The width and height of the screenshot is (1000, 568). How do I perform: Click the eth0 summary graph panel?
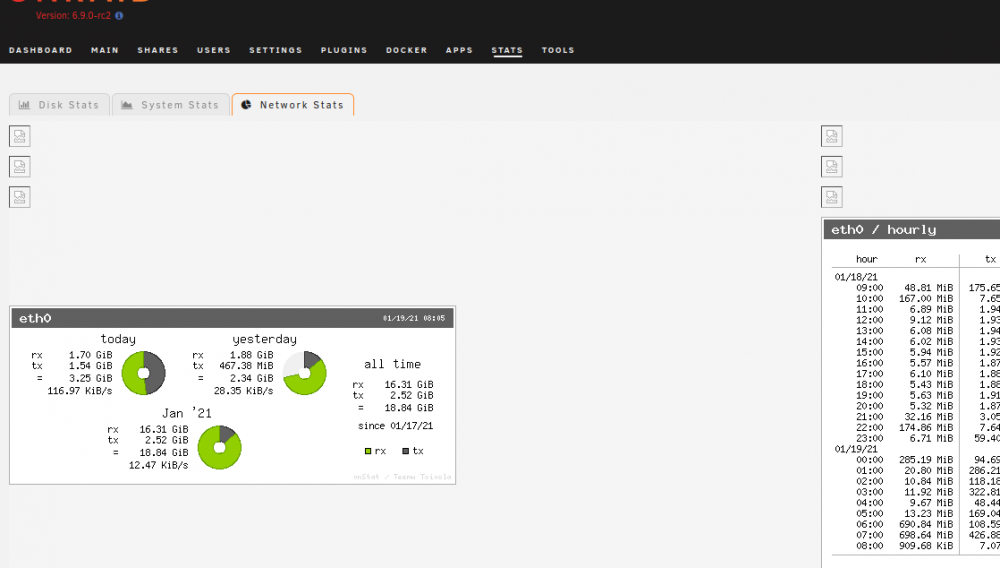[x=232, y=395]
